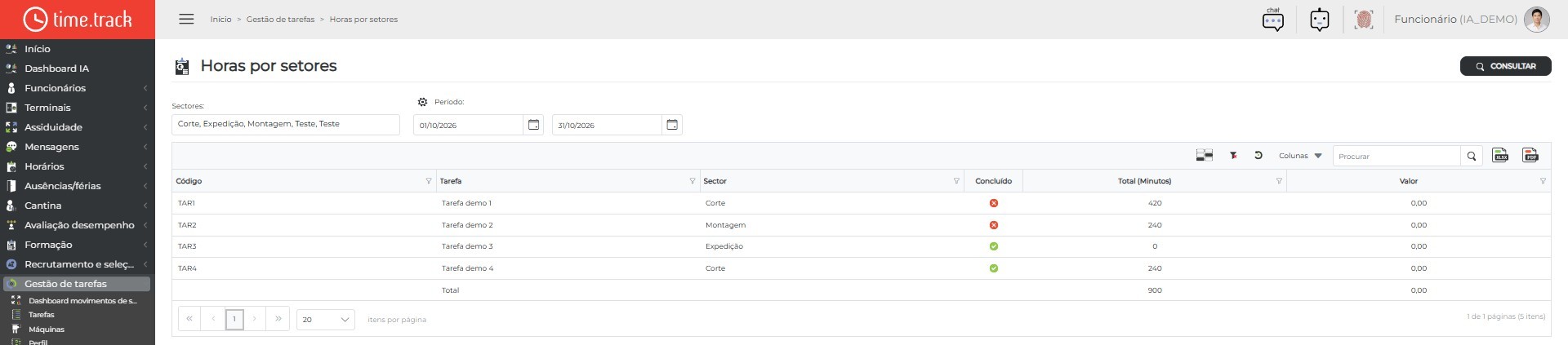Image resolution: width=1568 pixels, height=345 pixels.
Task: Click Funcionário (IA_DEMO) user name
Action: tap(1455, 20)
